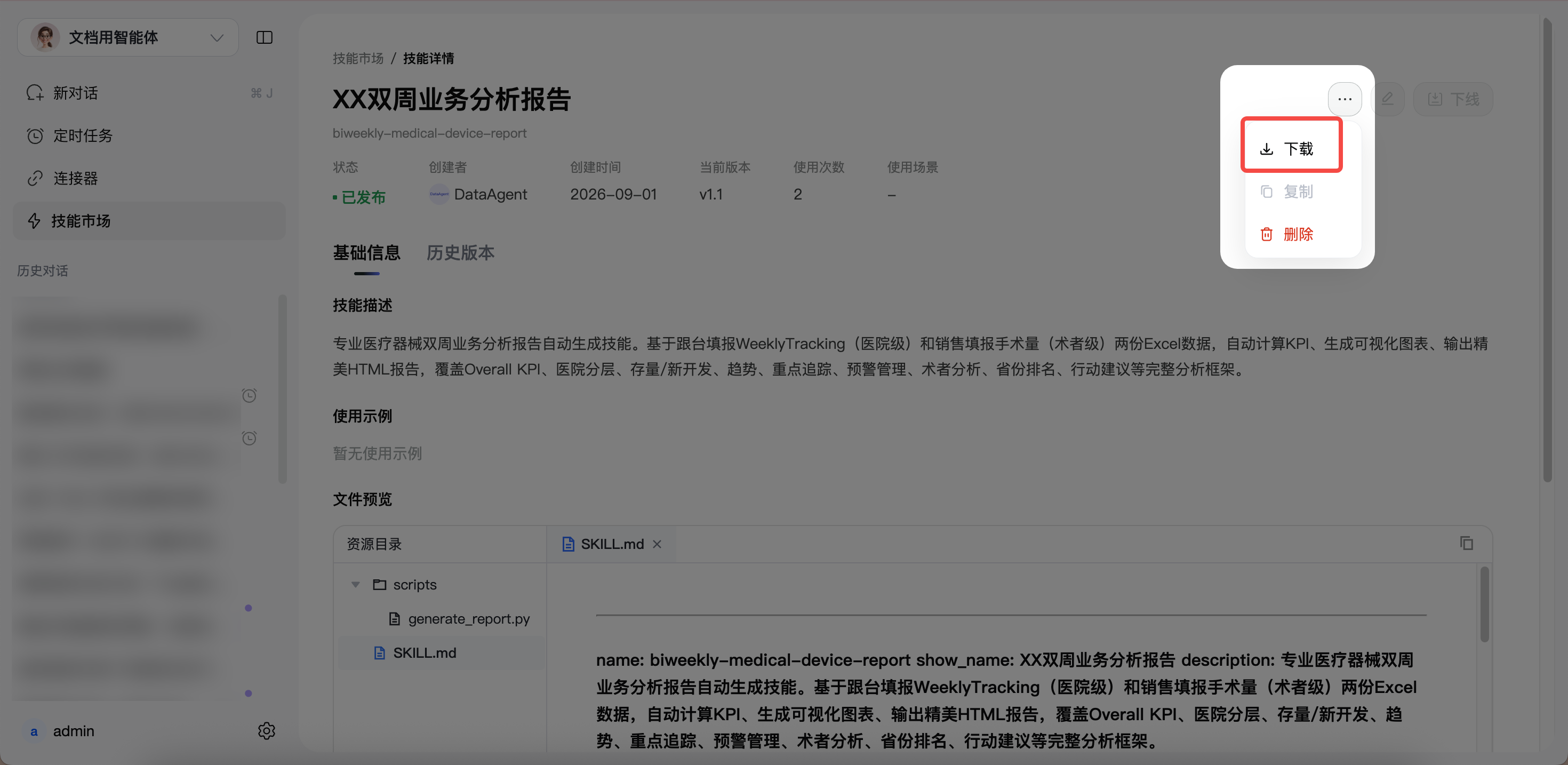Click the history list scrollbar

(282, 388)
